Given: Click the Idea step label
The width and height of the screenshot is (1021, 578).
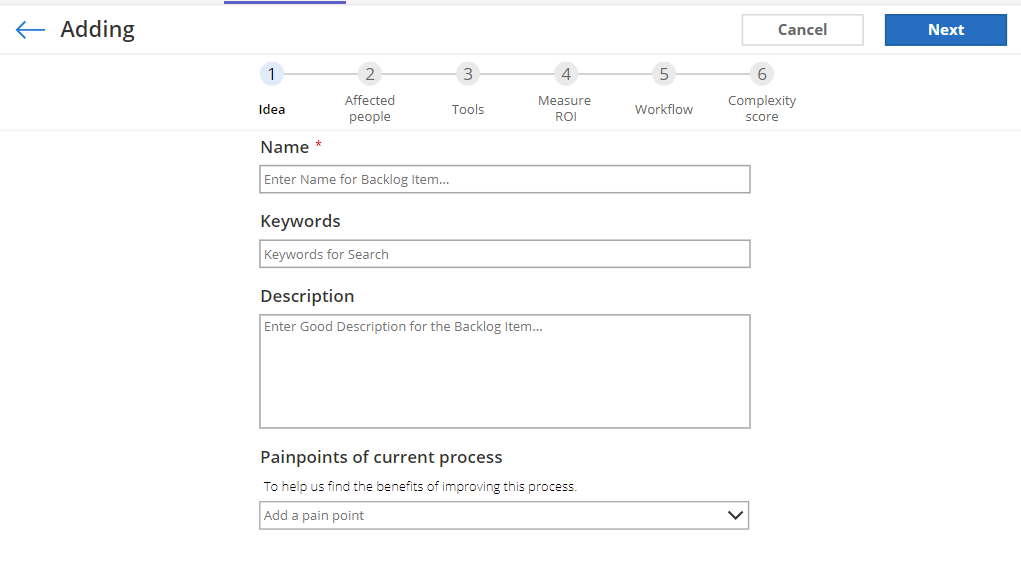Looking at the screenshot, I should click(x=272, y=109).
